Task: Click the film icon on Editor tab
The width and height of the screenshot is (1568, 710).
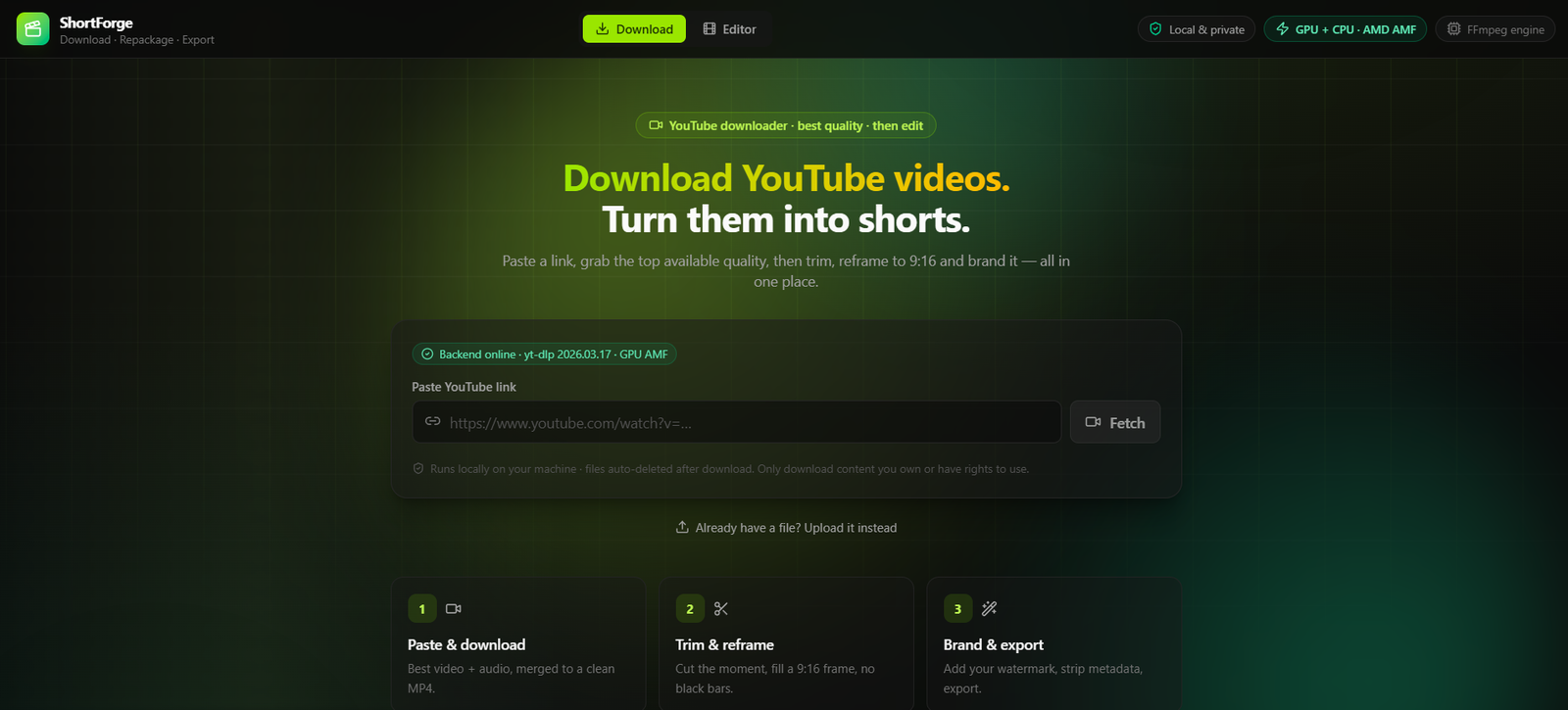Action: [710, 29]
